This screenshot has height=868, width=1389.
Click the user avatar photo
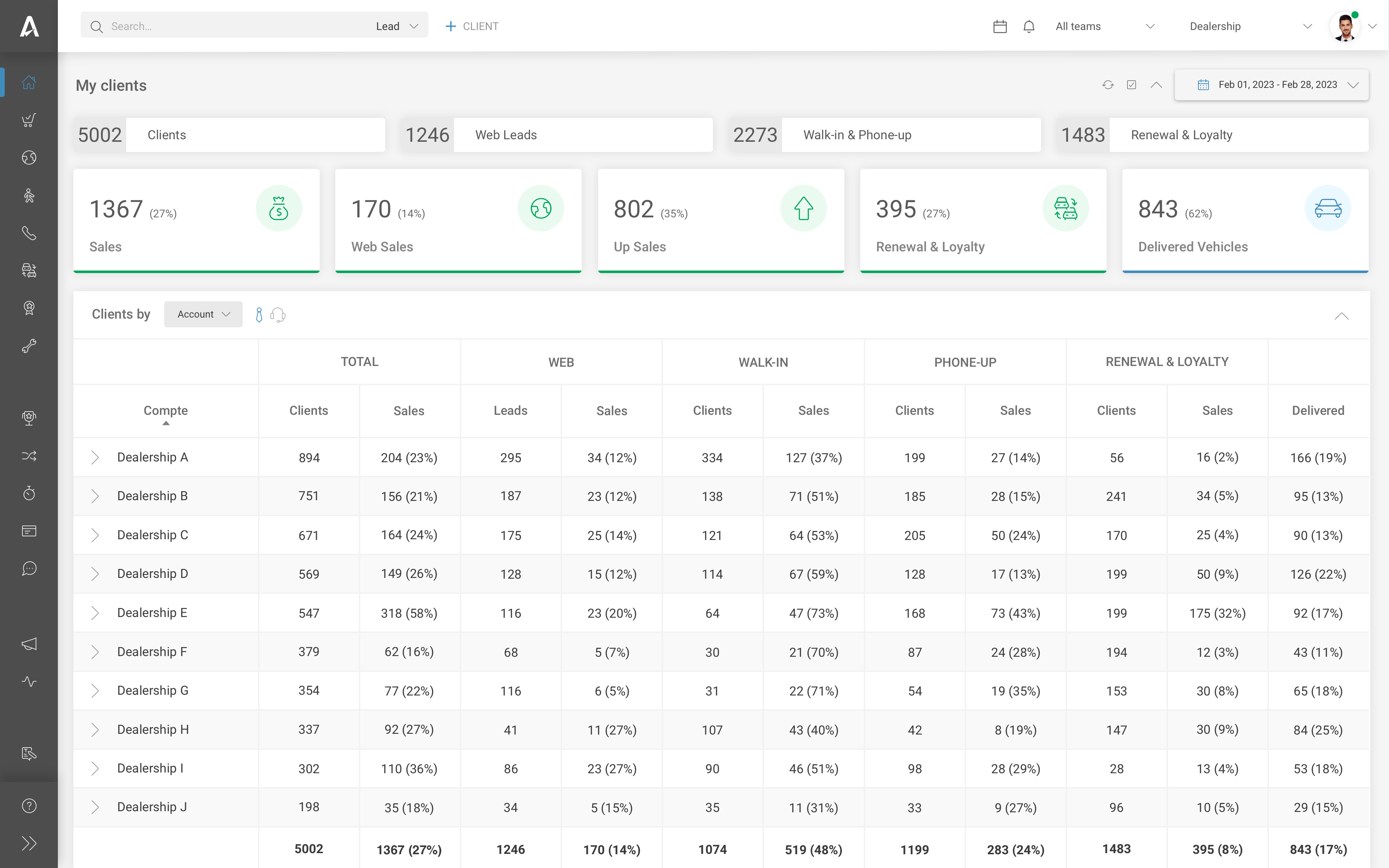point(1345,26)
